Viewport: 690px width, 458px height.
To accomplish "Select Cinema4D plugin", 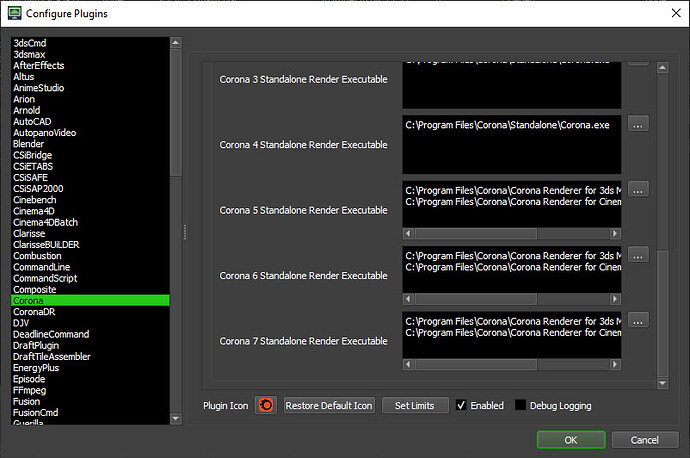I will click(x=90, y=211).
